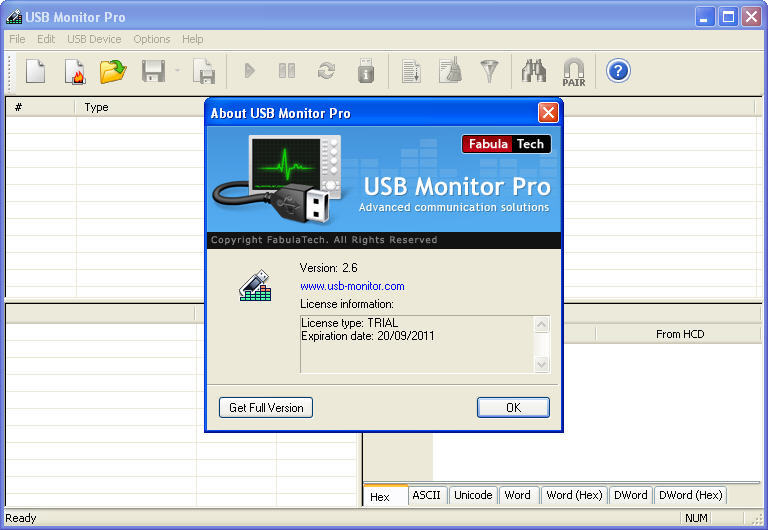Open the Help menu
This screenshot has width=768, height=530.
click(192, 39)
